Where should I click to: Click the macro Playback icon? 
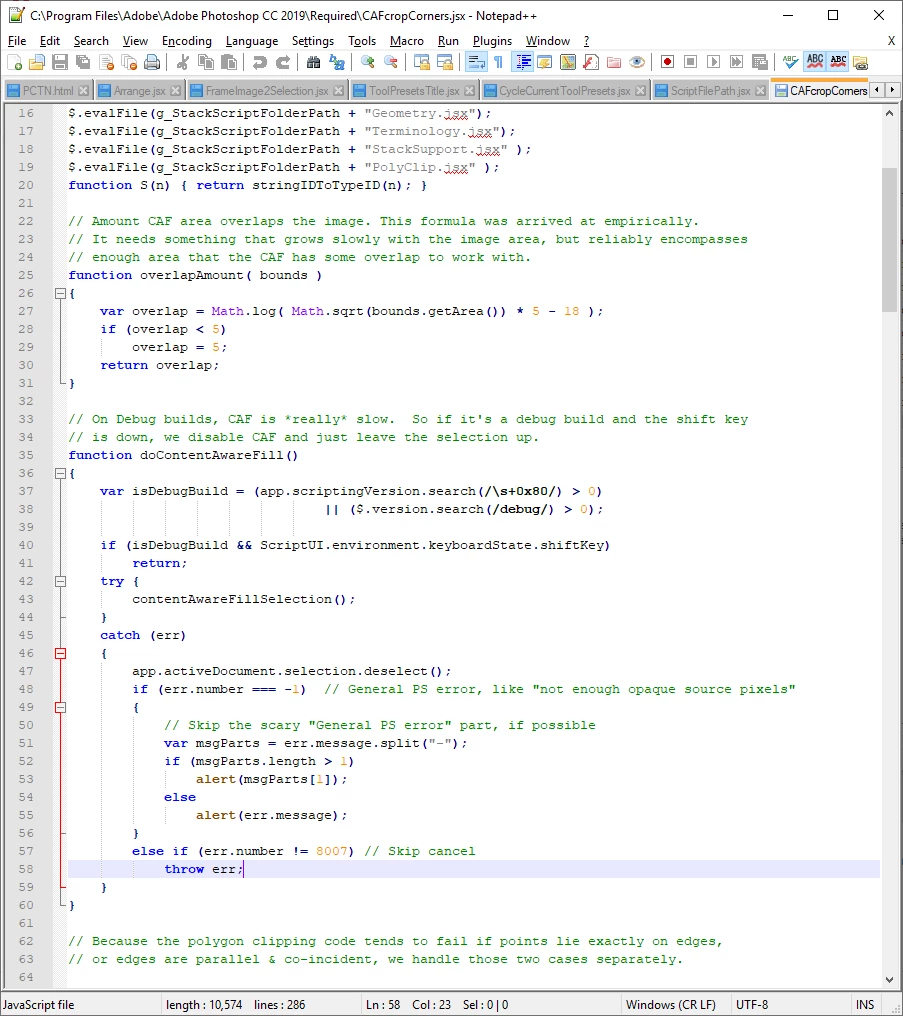[713, 62]
